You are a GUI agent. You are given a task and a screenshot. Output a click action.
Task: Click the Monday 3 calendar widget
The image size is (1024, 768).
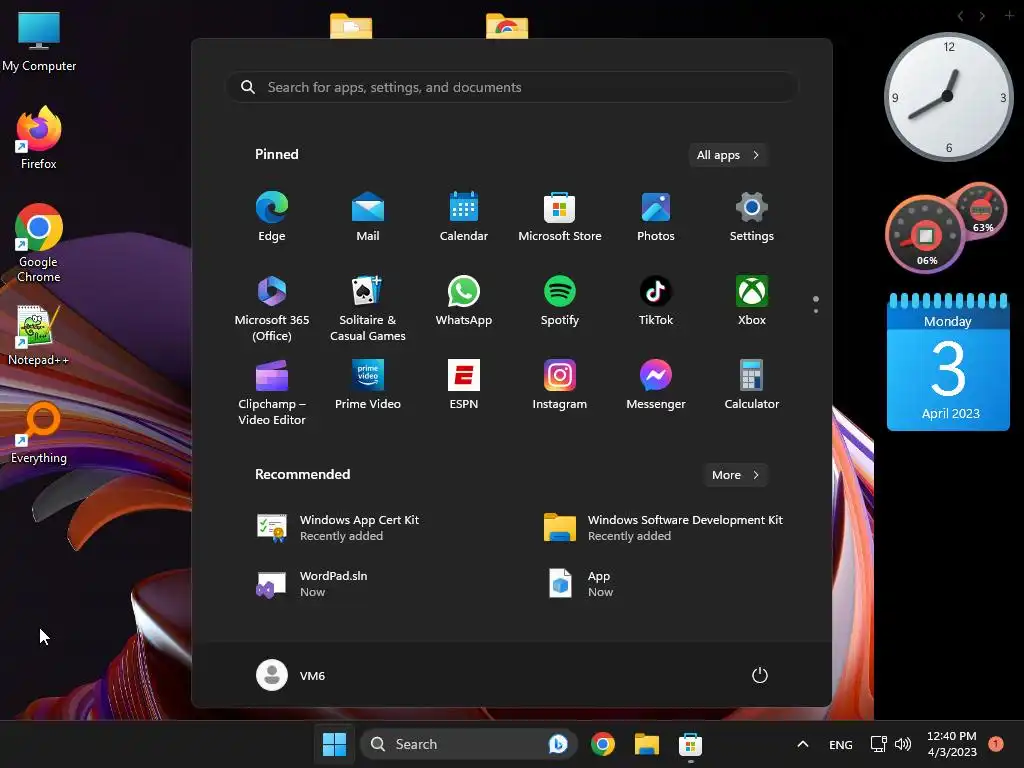pos(948,362)
